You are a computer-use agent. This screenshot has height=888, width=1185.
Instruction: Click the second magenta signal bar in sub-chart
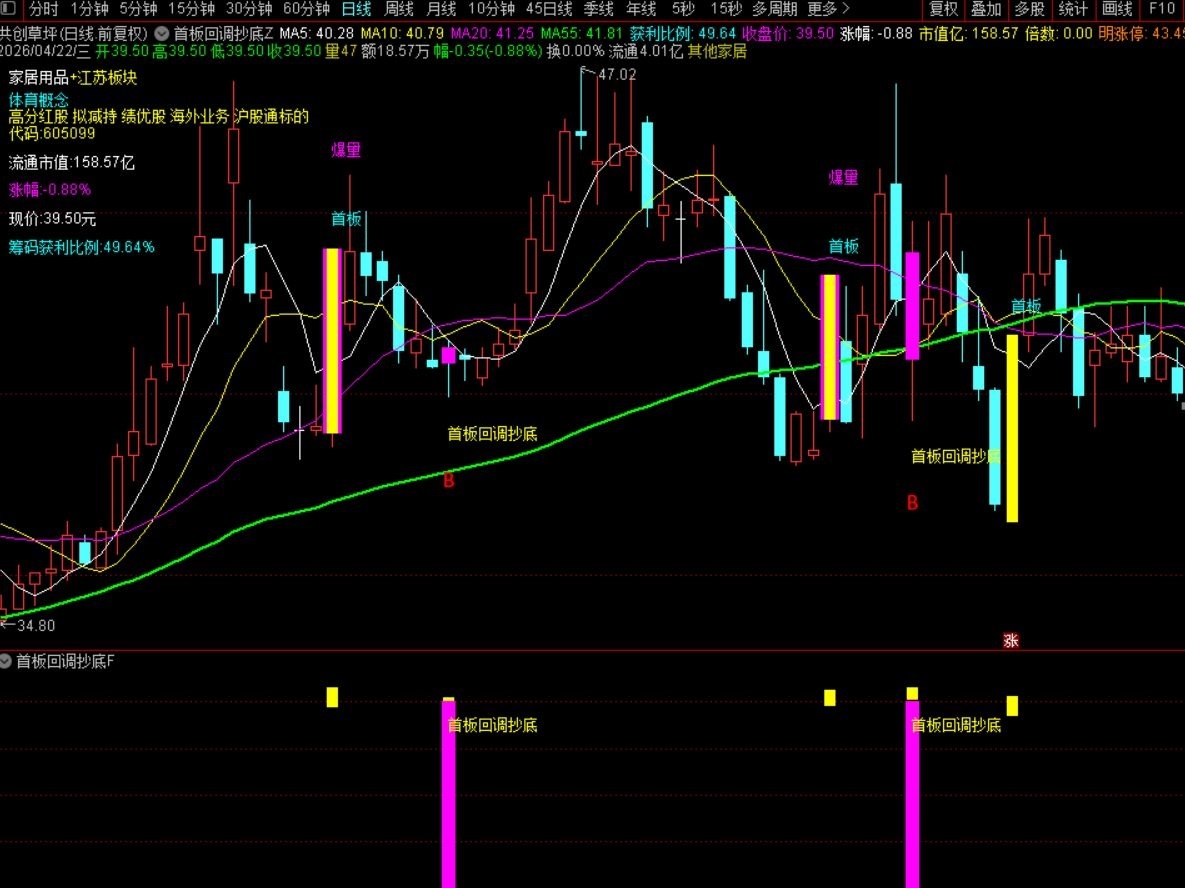[912, 794]
